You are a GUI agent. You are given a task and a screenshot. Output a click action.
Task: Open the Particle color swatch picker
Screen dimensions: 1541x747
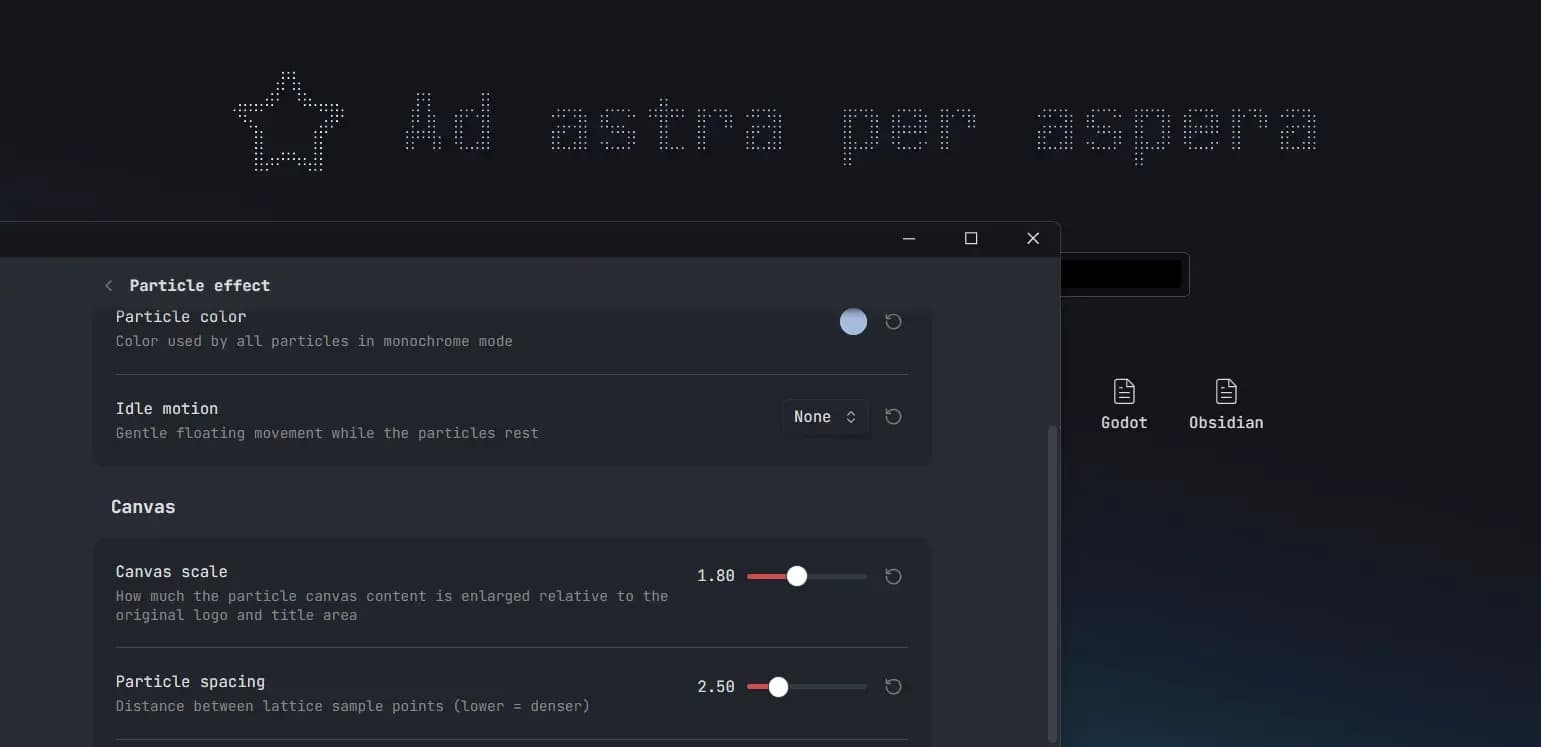(x=853, y=321)
